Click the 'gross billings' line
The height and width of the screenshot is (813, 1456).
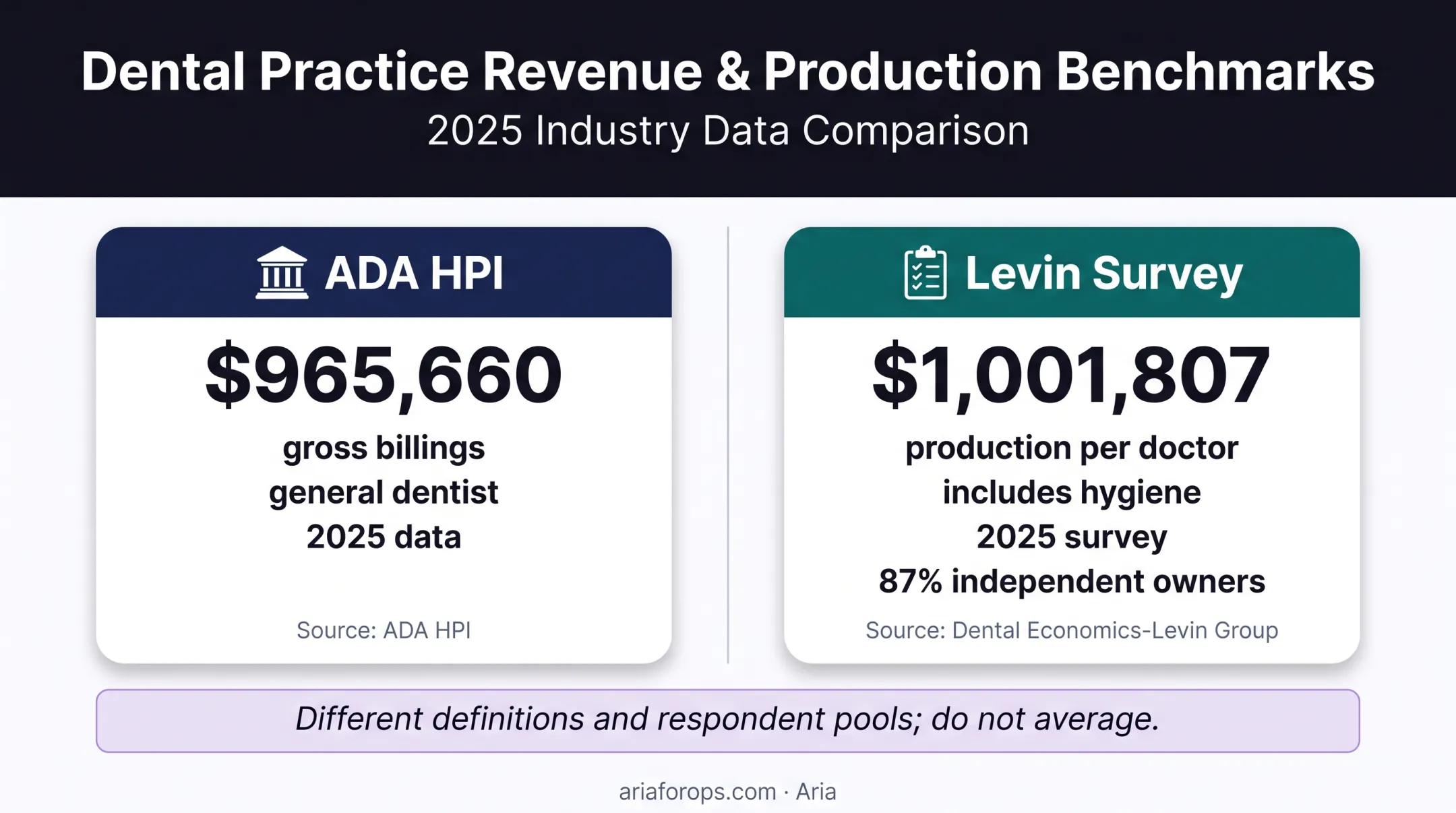384,449
